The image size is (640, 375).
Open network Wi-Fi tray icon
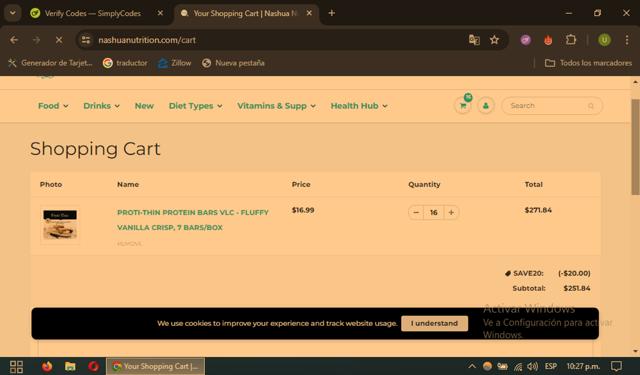518,366
